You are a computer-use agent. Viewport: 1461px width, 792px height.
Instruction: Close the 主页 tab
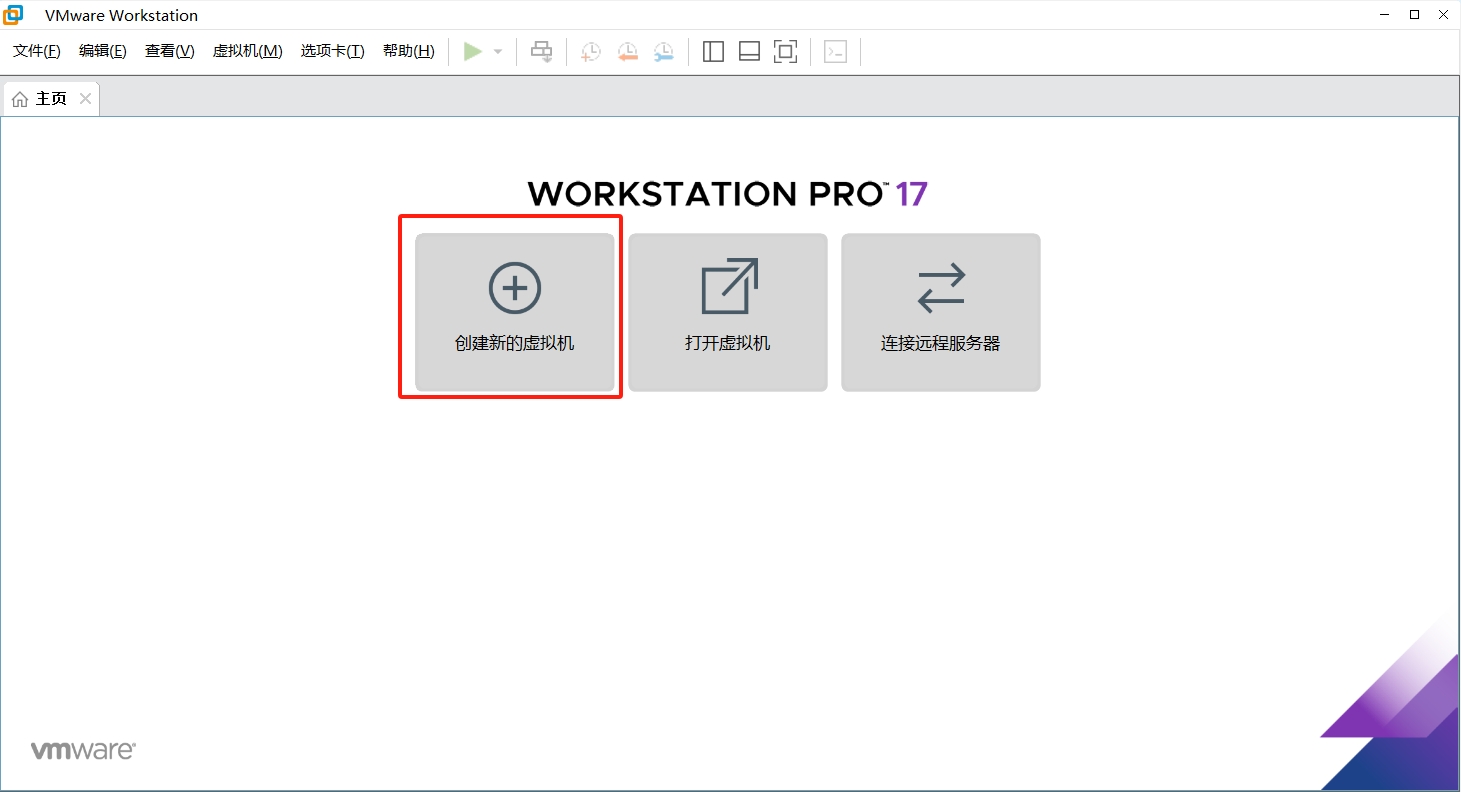tap(85, 99)
